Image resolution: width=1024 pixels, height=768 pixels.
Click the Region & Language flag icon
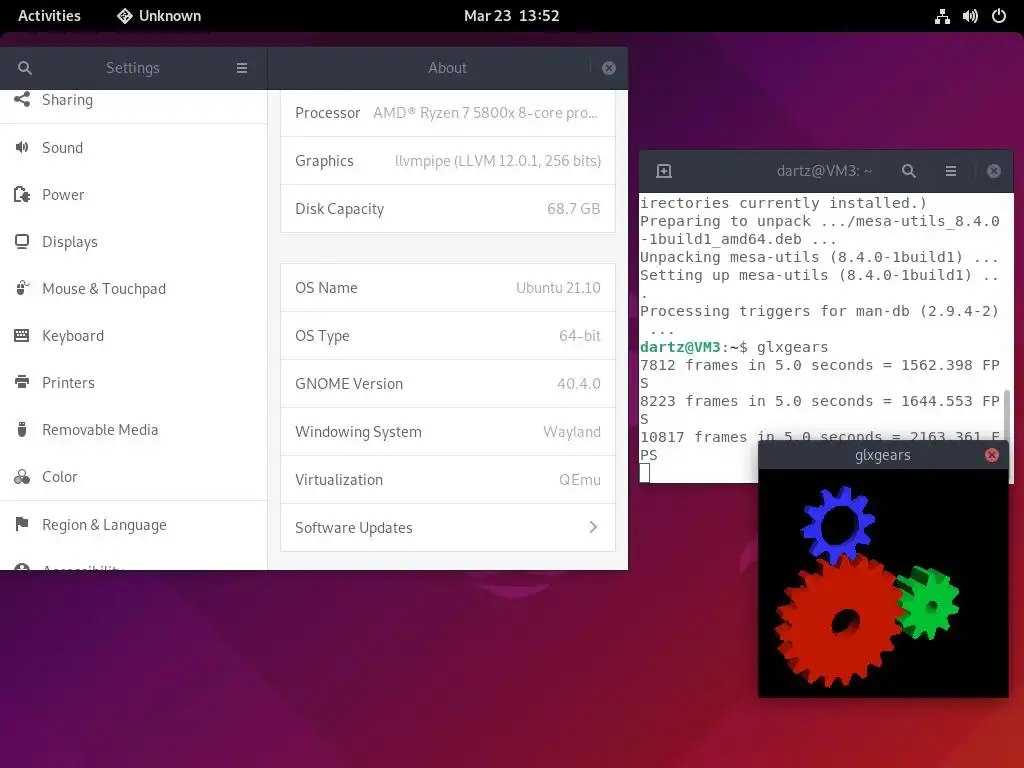click(22, 524)
